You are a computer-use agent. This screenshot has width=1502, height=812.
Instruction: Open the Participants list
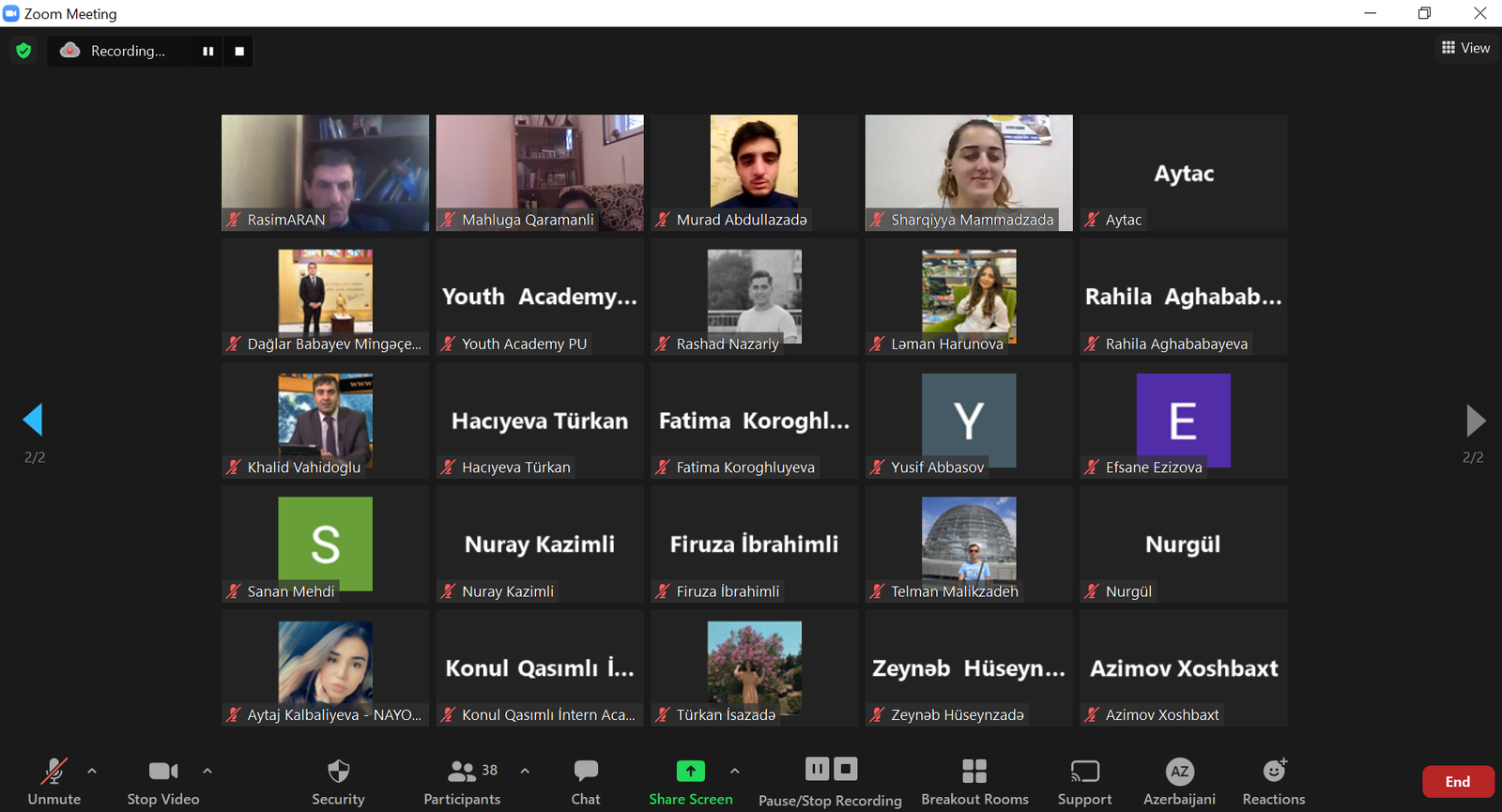tap(462, 781)
